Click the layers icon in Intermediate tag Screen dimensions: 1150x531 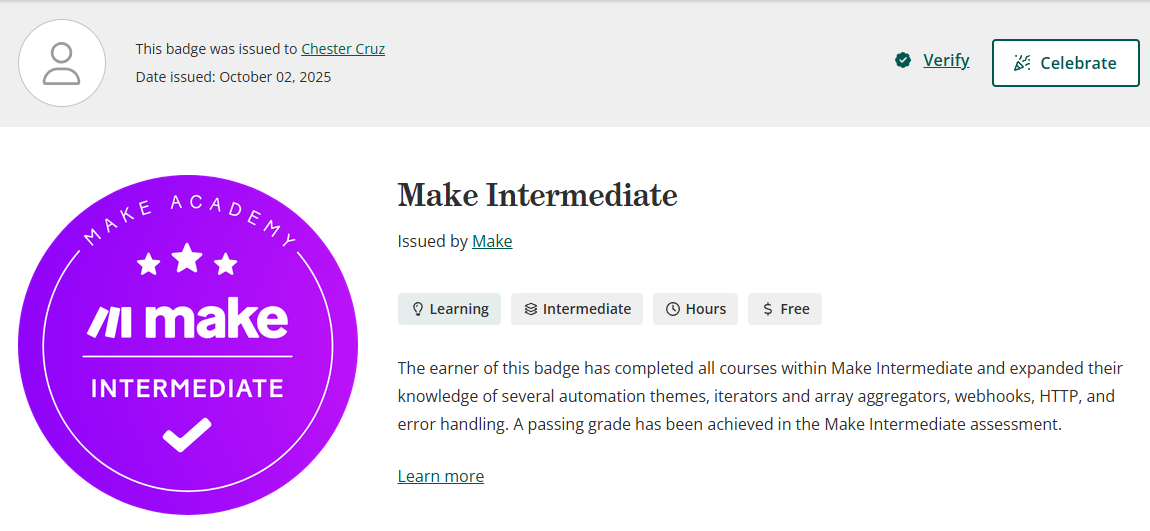531,309
